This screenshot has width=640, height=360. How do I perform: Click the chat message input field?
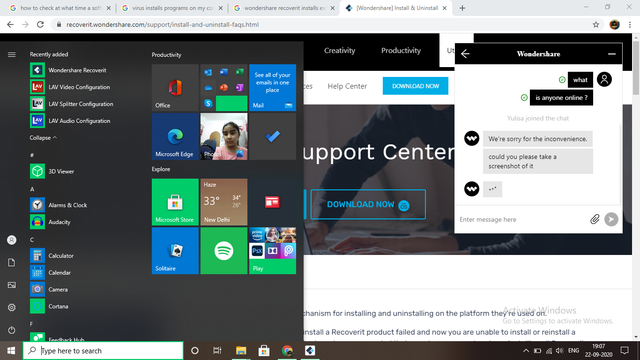click(x=522, y=220)
